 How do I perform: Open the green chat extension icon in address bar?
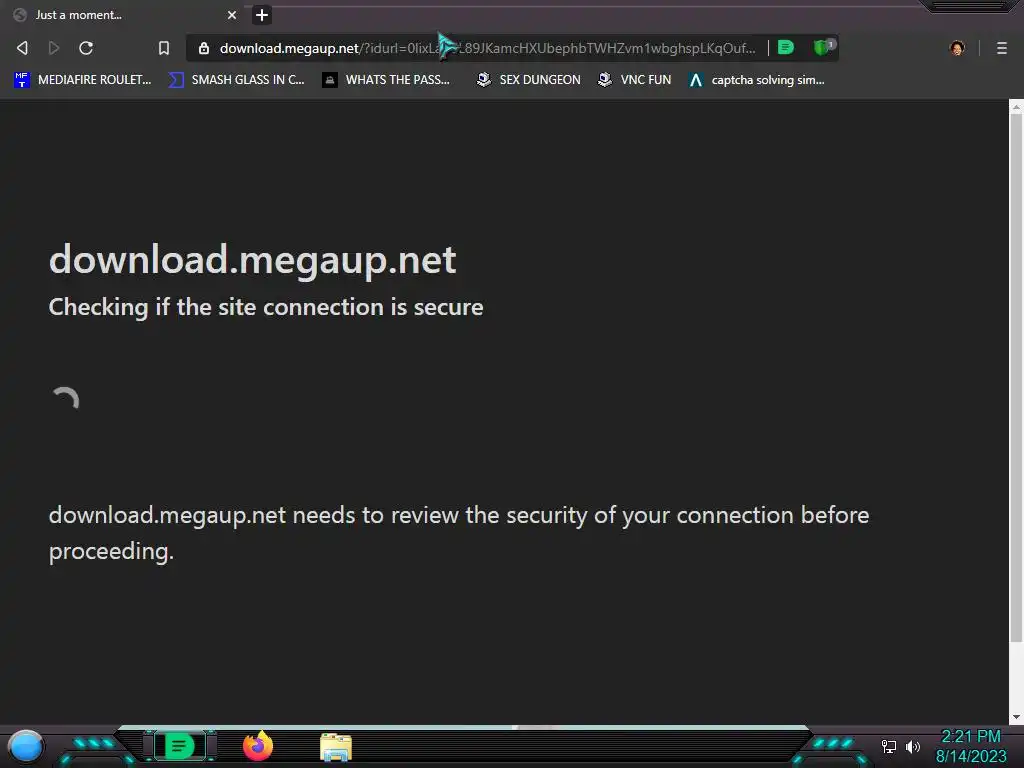click(786, 47)
